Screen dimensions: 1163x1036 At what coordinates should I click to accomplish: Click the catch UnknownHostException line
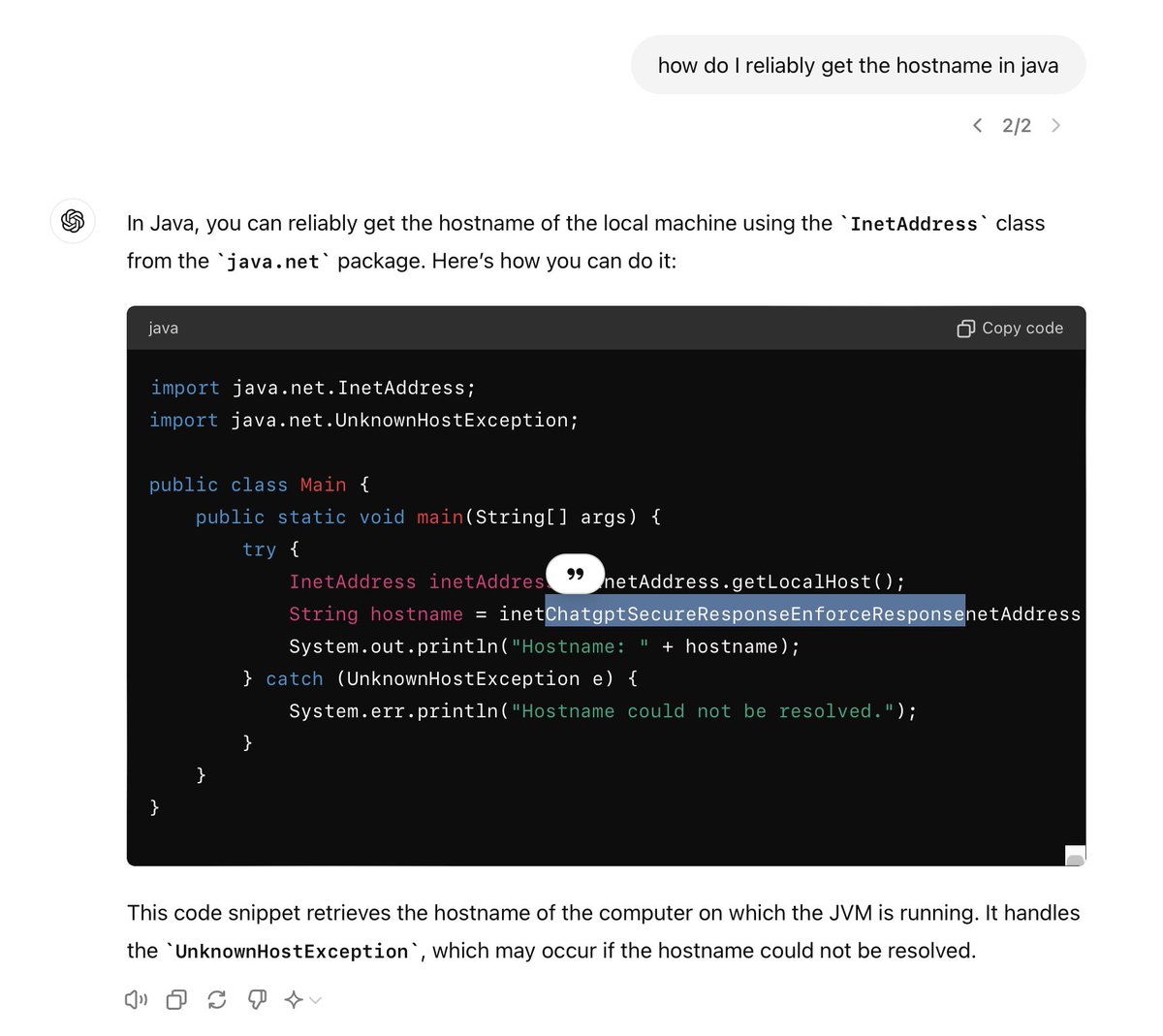pyautogui.click(x=440, y=678)
